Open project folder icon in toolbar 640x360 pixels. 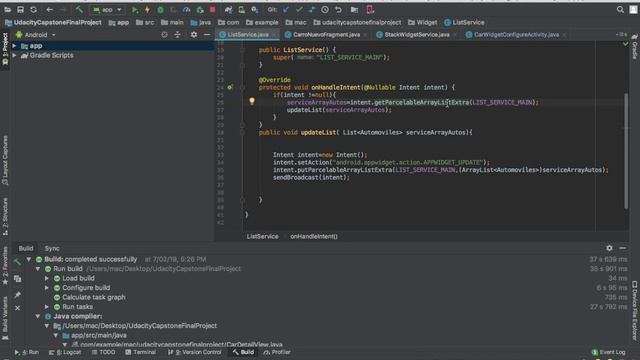(7, 10)
